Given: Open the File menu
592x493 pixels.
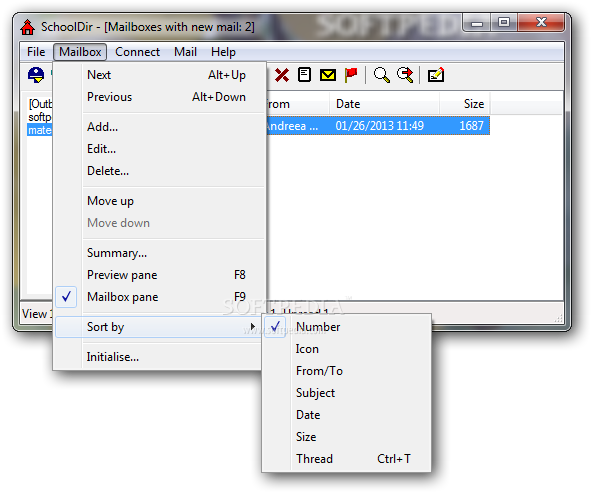Looking at the screenshot, I should point(36,52).
